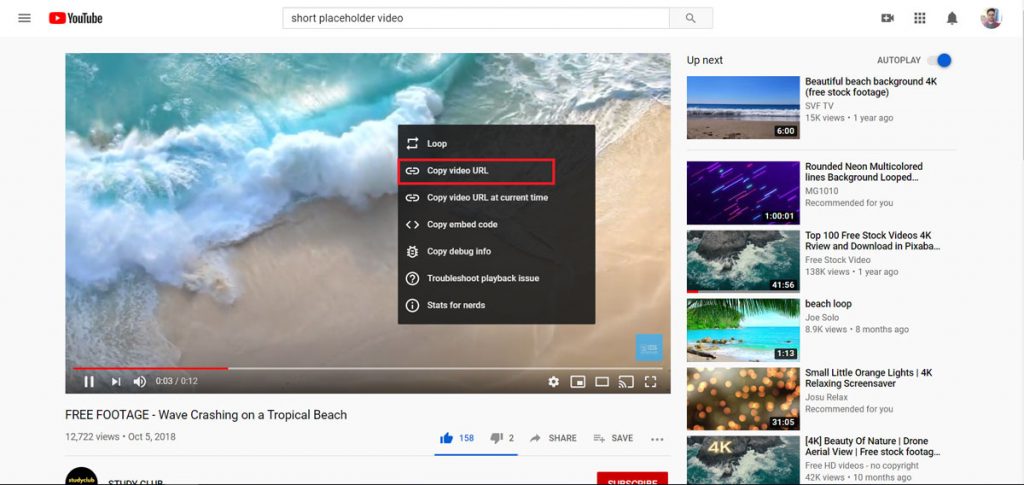The image size is (1024, 485).
Task: Expand the more actions ellipsis menu
Action: [x=657, y=438]
